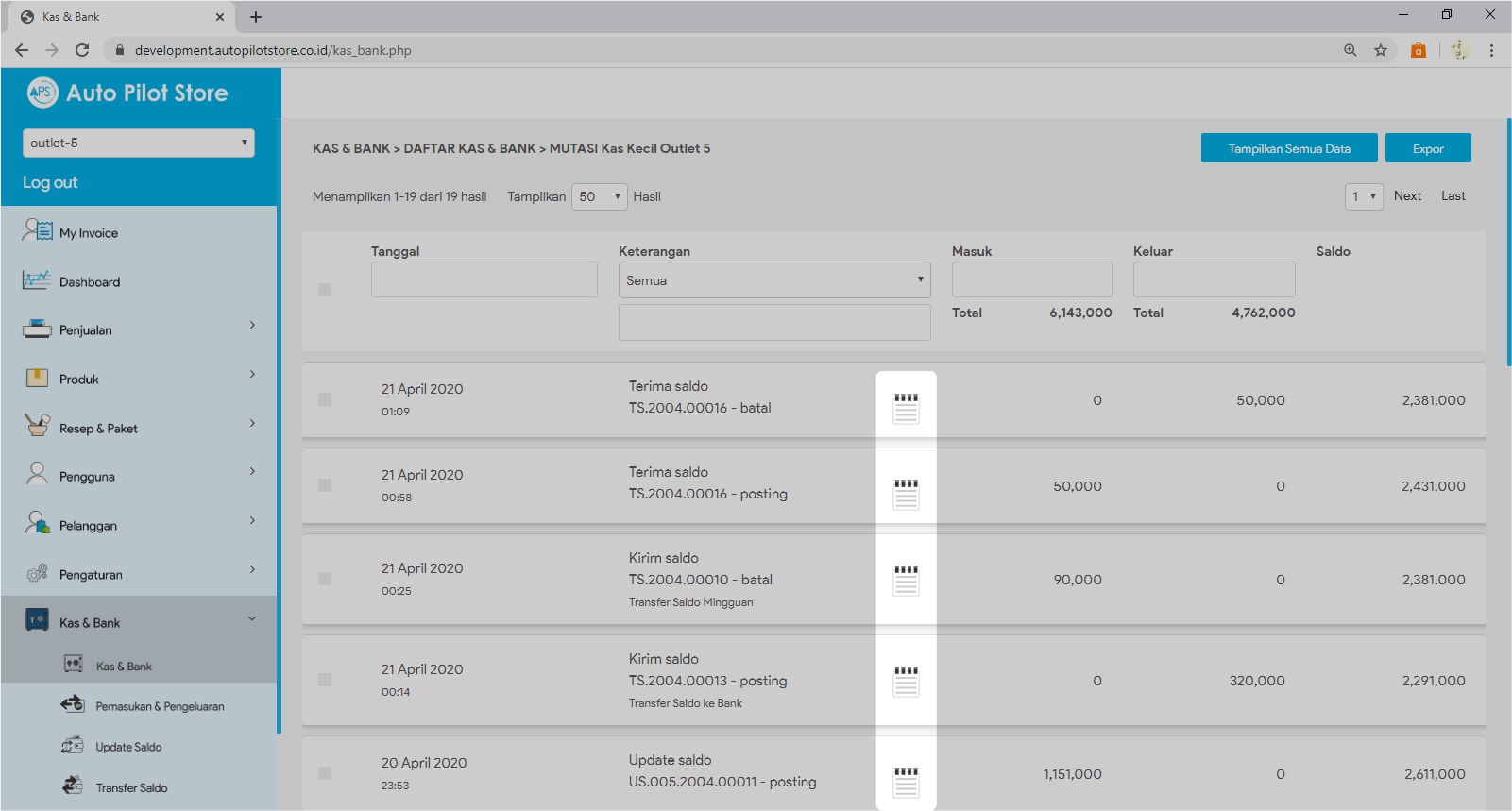Click the Transfer Saldo sidebar icon
Image resolution: width=1512 pixels, height=811 pixels.
pyautogui.click(x=73, y=786)
